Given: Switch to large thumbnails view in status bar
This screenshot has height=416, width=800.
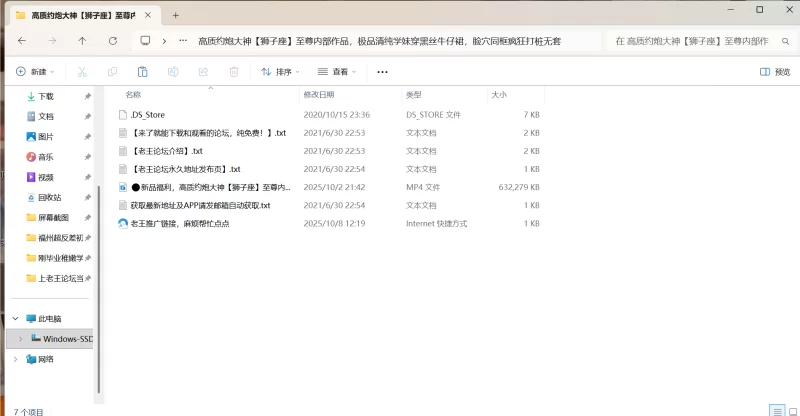Looking at the screenshot, I should tap(791, 410).
